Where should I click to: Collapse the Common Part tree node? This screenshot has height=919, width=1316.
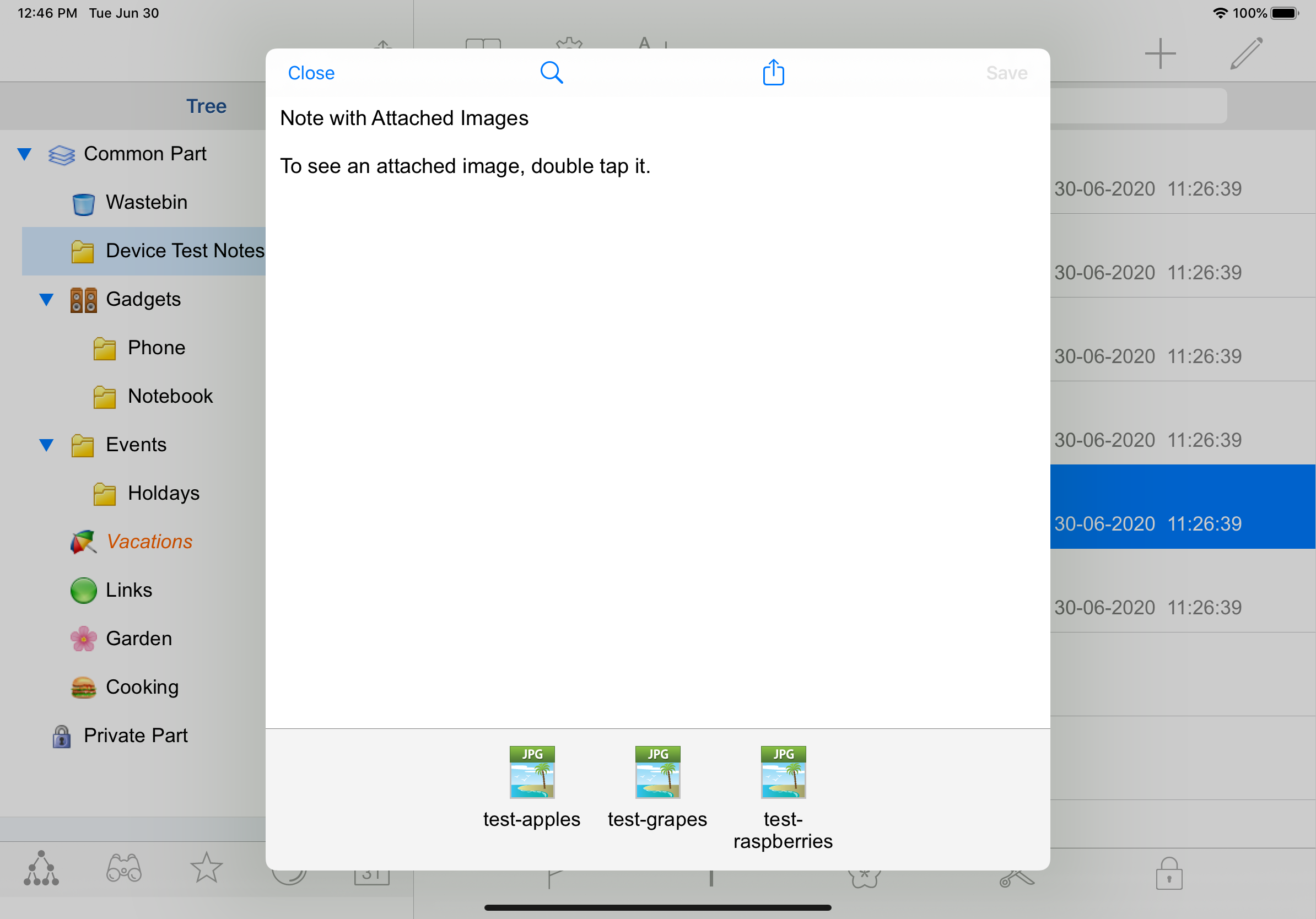pyautogui.click(x=24, y=154)
